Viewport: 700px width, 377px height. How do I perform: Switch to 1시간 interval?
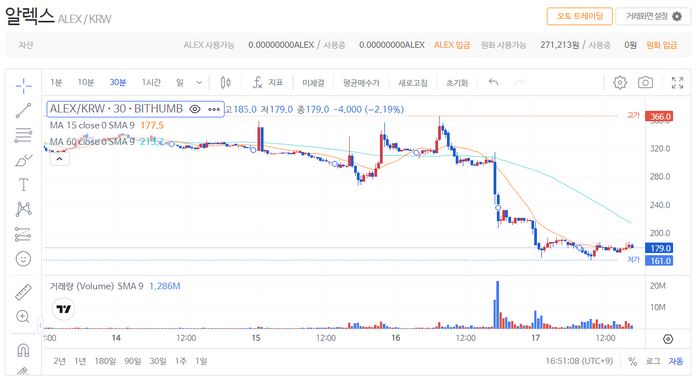(x=151, y=83)
